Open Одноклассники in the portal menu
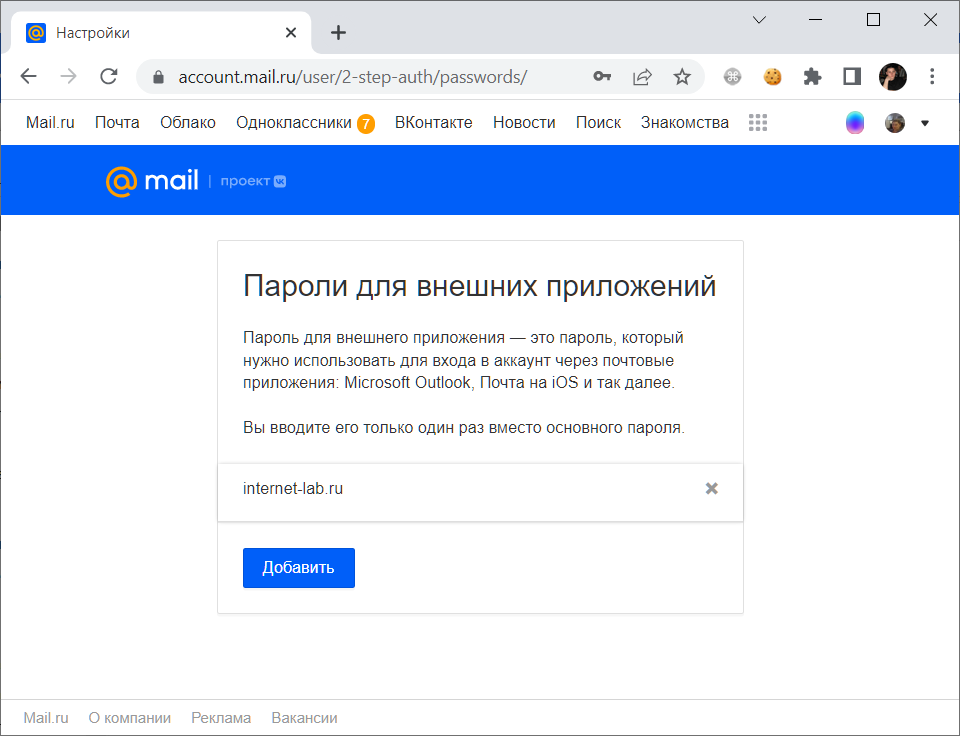Screen dimensions: 960x736 (294, 122)
